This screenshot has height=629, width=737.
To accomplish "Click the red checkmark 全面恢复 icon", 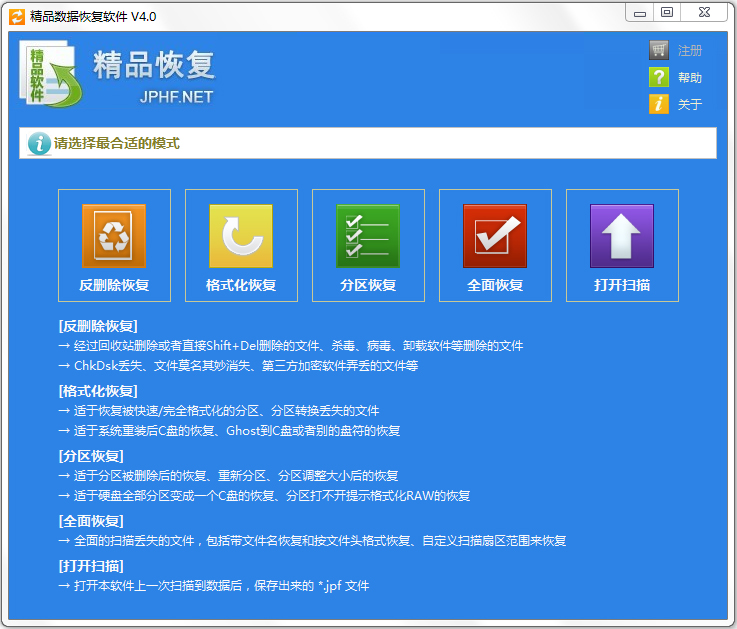I will coord(495,236).
